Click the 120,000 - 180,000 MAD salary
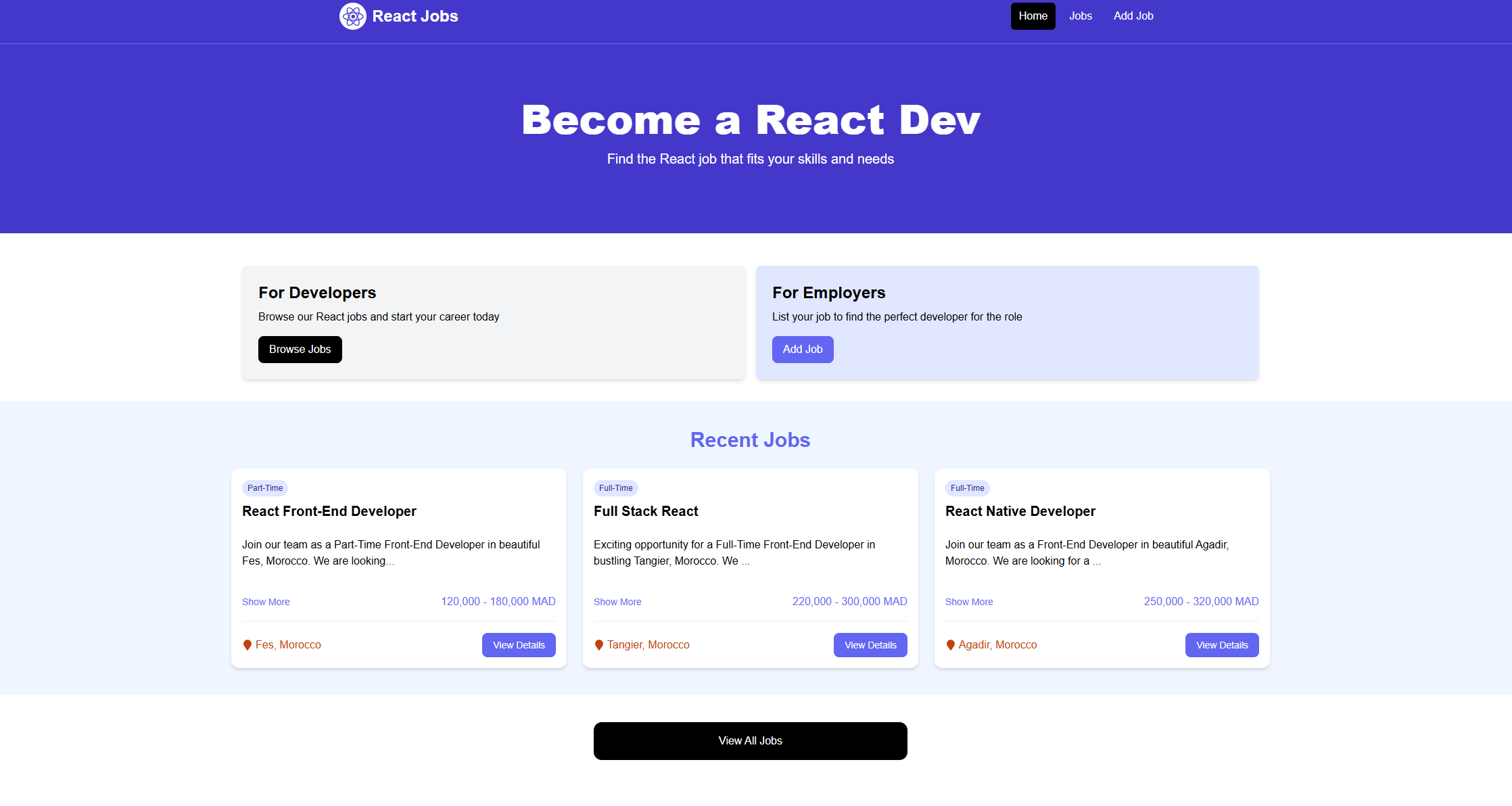 click(498, 602)
